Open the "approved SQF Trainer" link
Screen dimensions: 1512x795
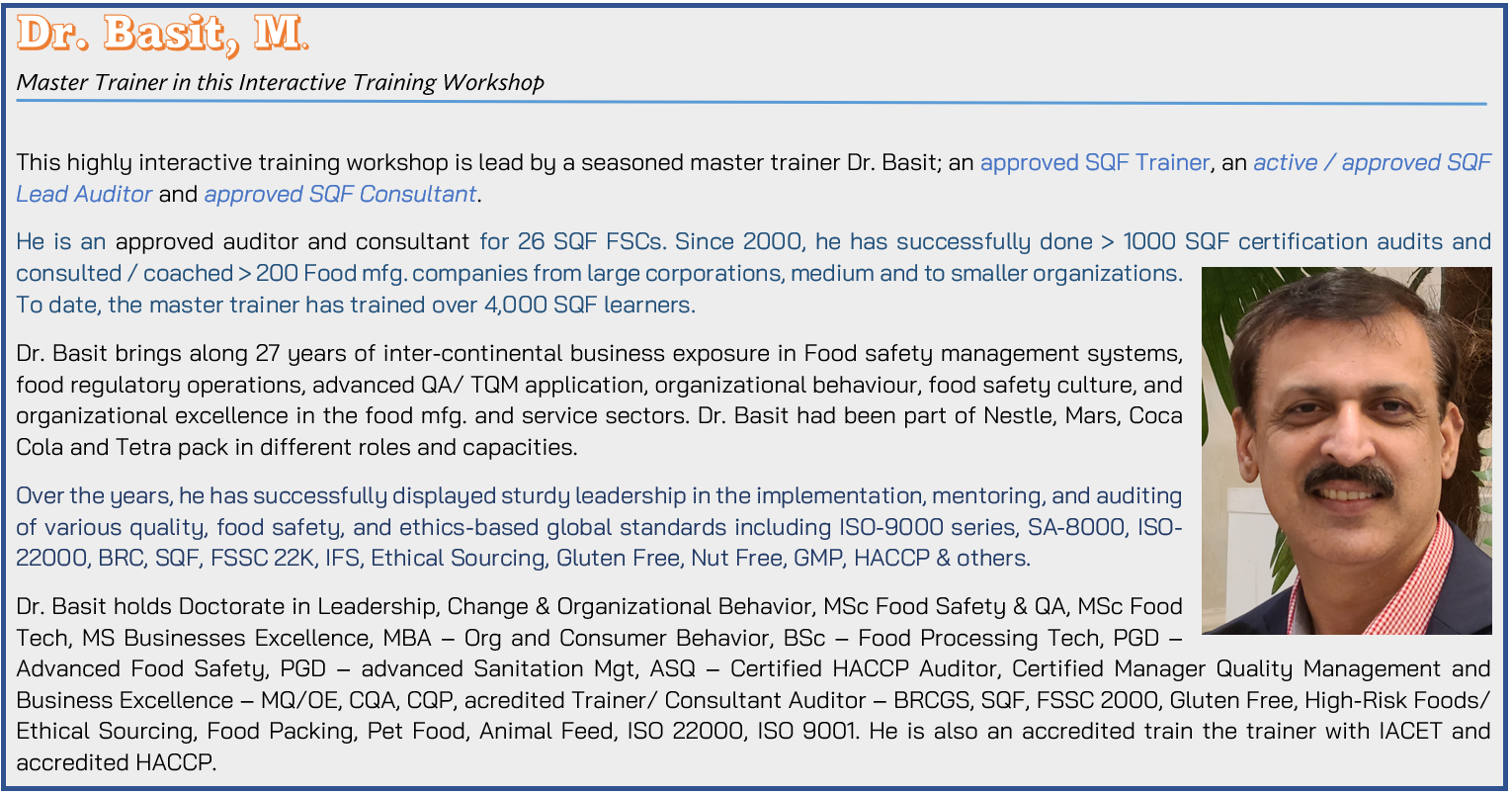(1094, 162)
